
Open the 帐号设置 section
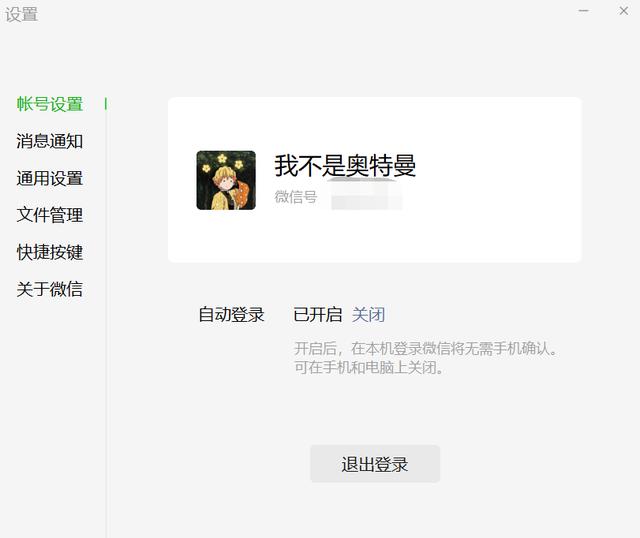click(x=50, y=104)
